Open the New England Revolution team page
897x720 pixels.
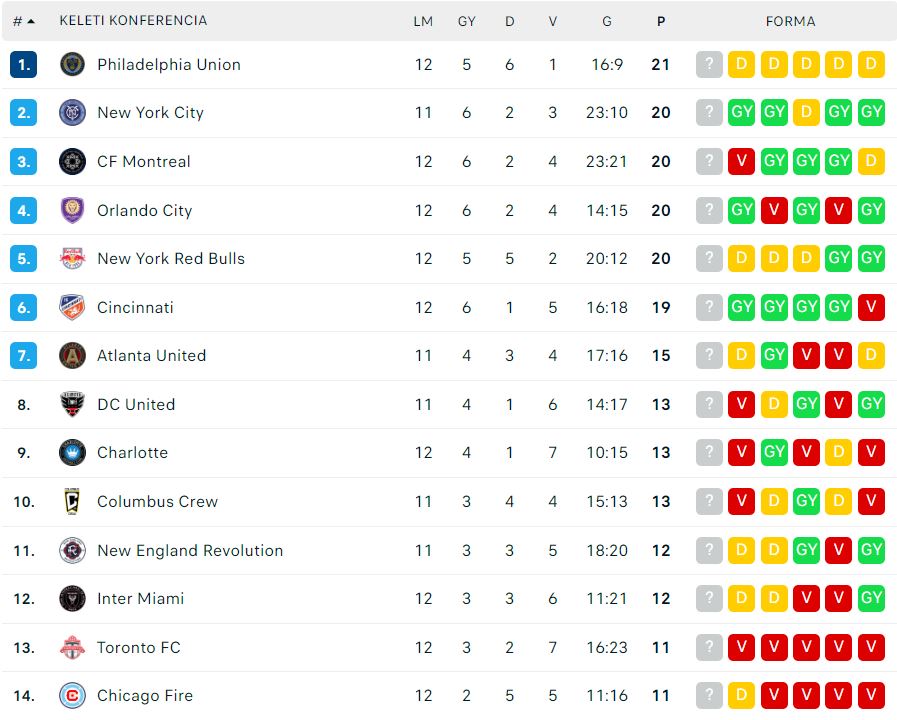point(190,550)
